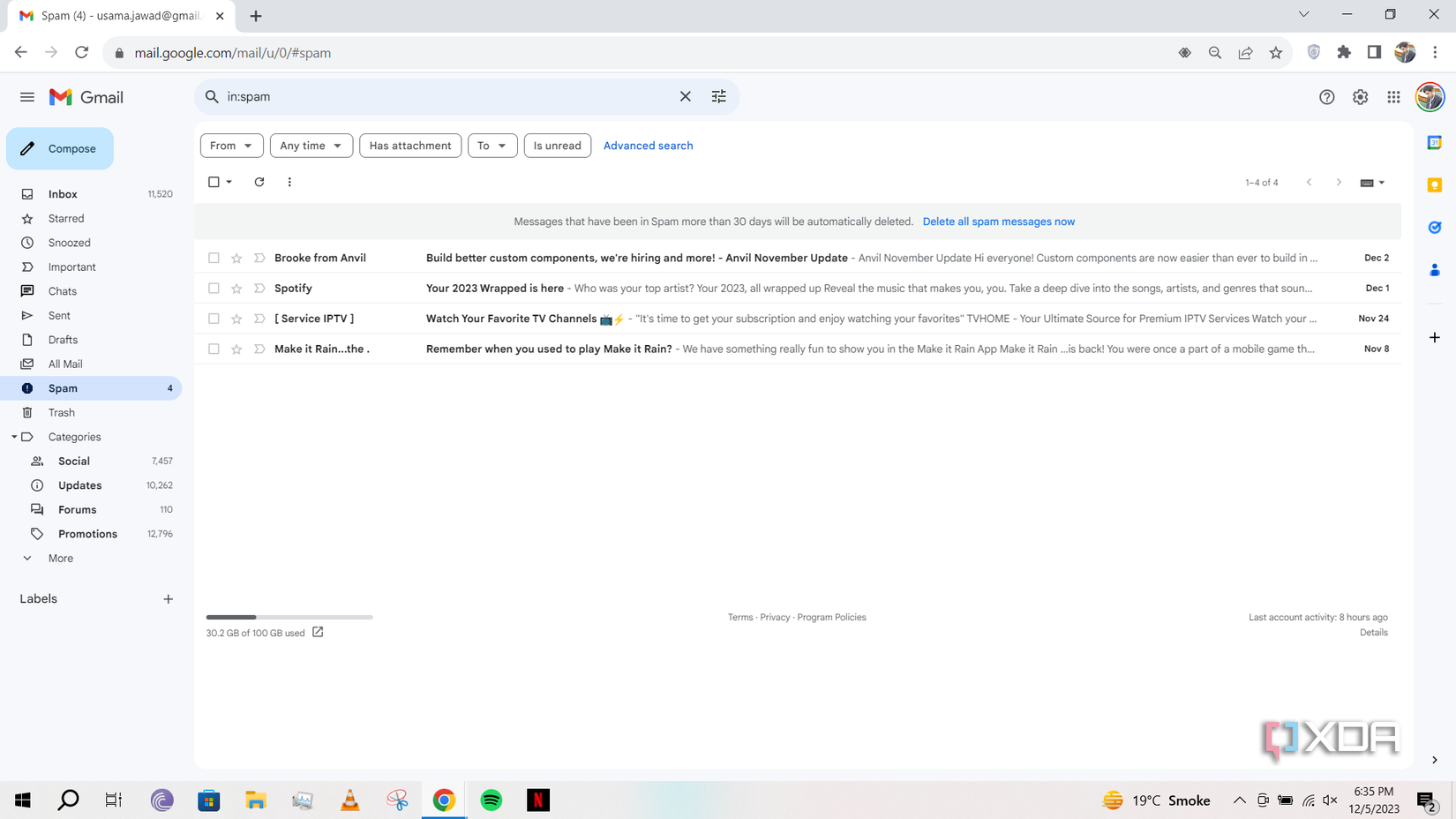This screenshot has height=819, width=1456.
Task: Tick the select-all messages checkbox
Action: 214,182
